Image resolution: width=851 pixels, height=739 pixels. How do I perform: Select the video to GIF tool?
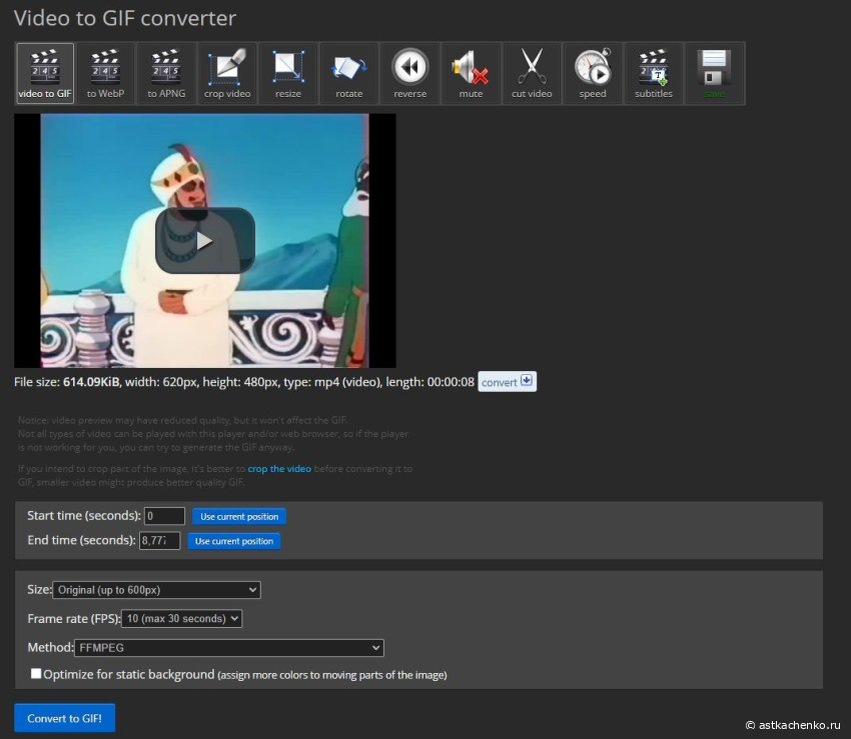[45, 73]
